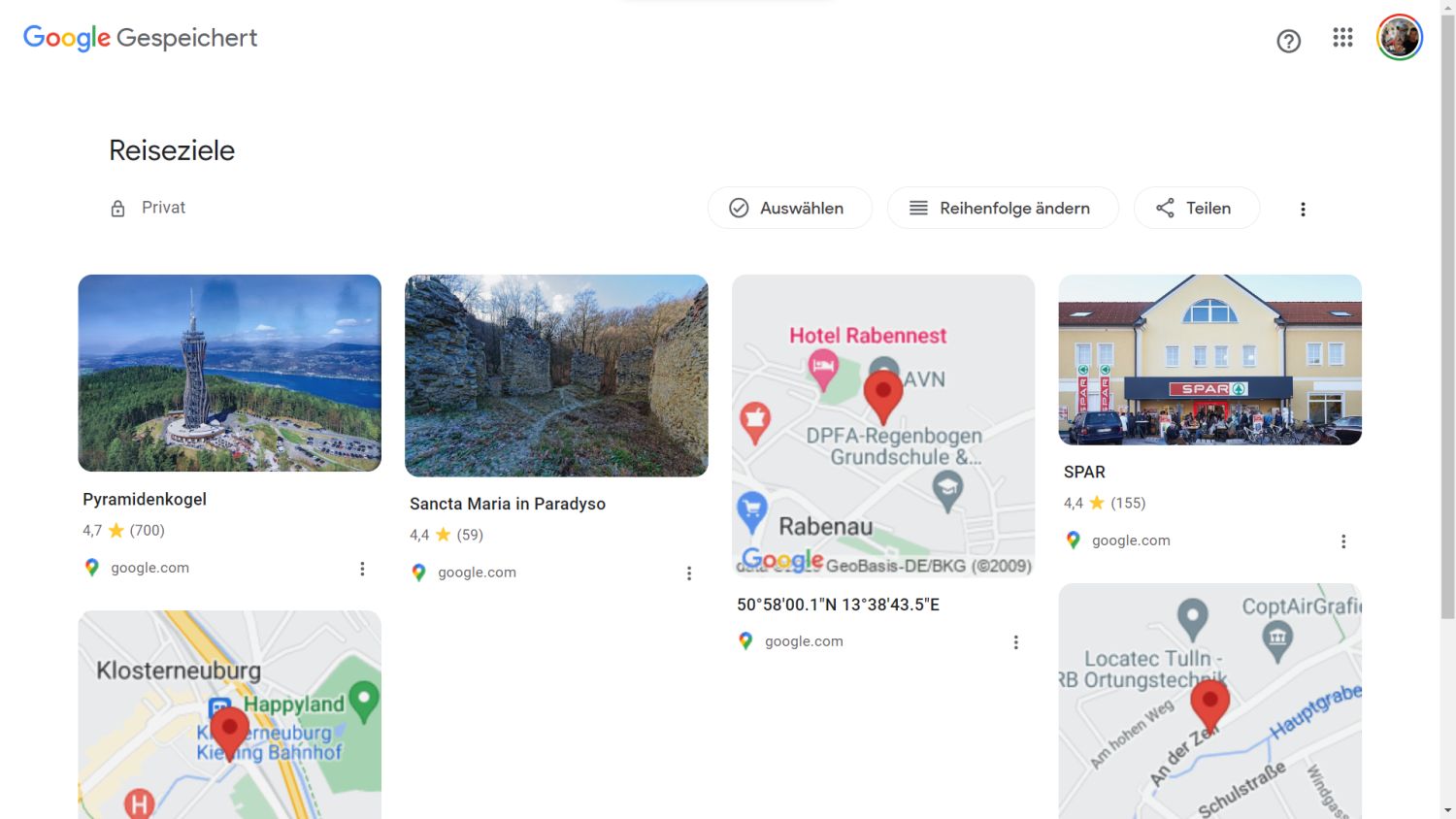
Task: Share the list with Teilen
Action: (1196, 208)
